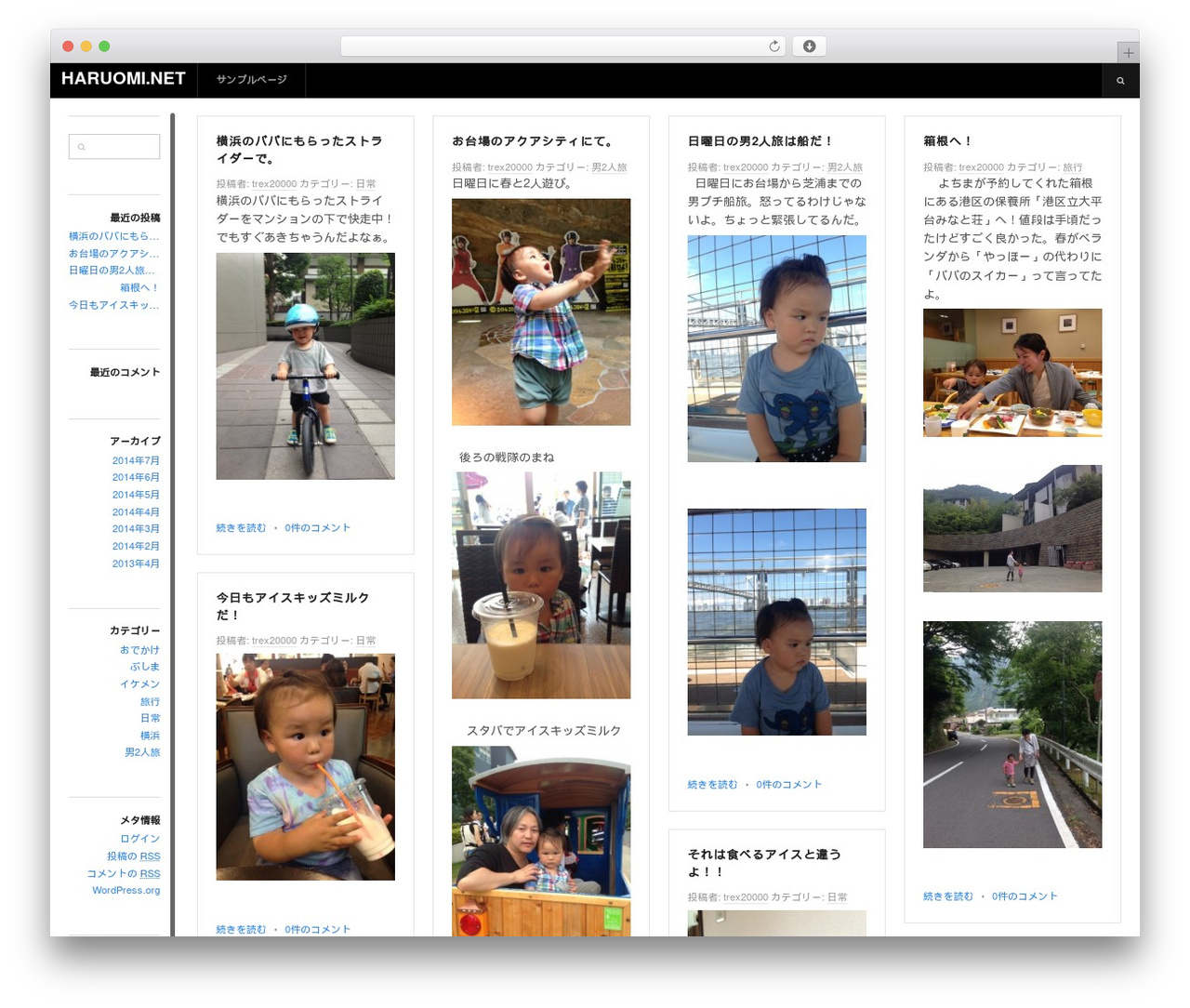This screenshot has width=1190, height=1008.
Task: Click 続きを読む under the strider bike post
Action: pyautogui.click(x=241, y=528)
